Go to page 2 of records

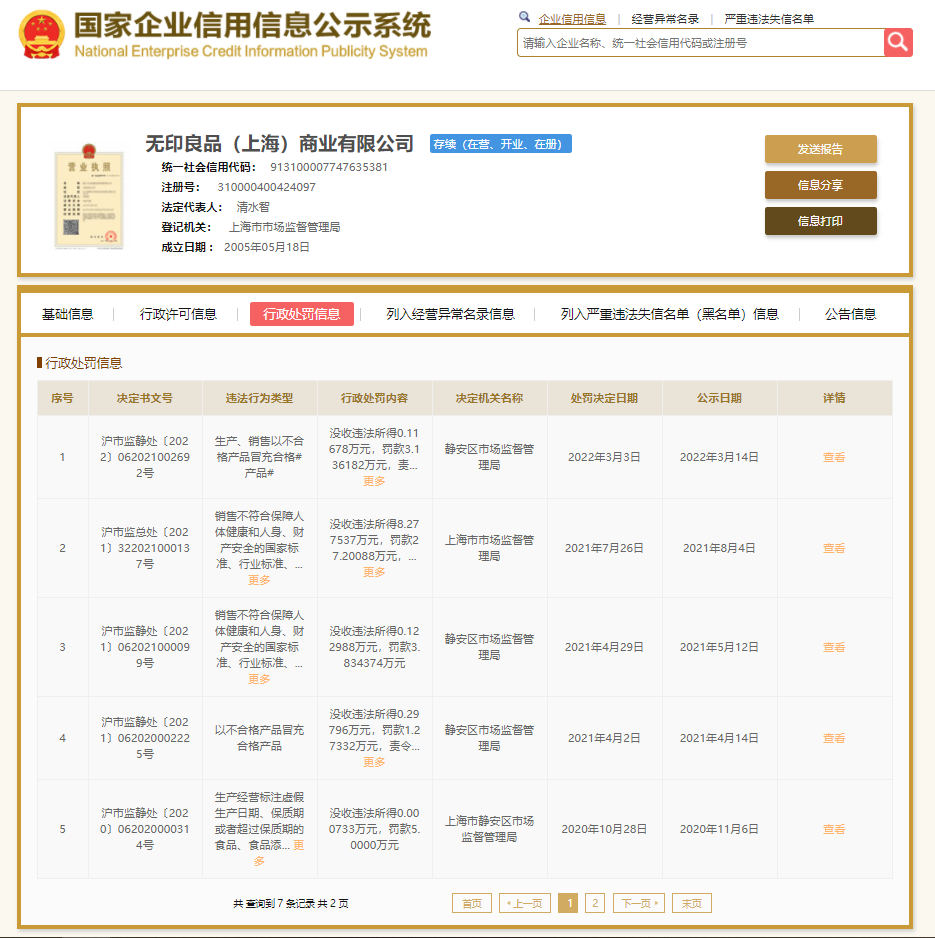click(595, 903)
